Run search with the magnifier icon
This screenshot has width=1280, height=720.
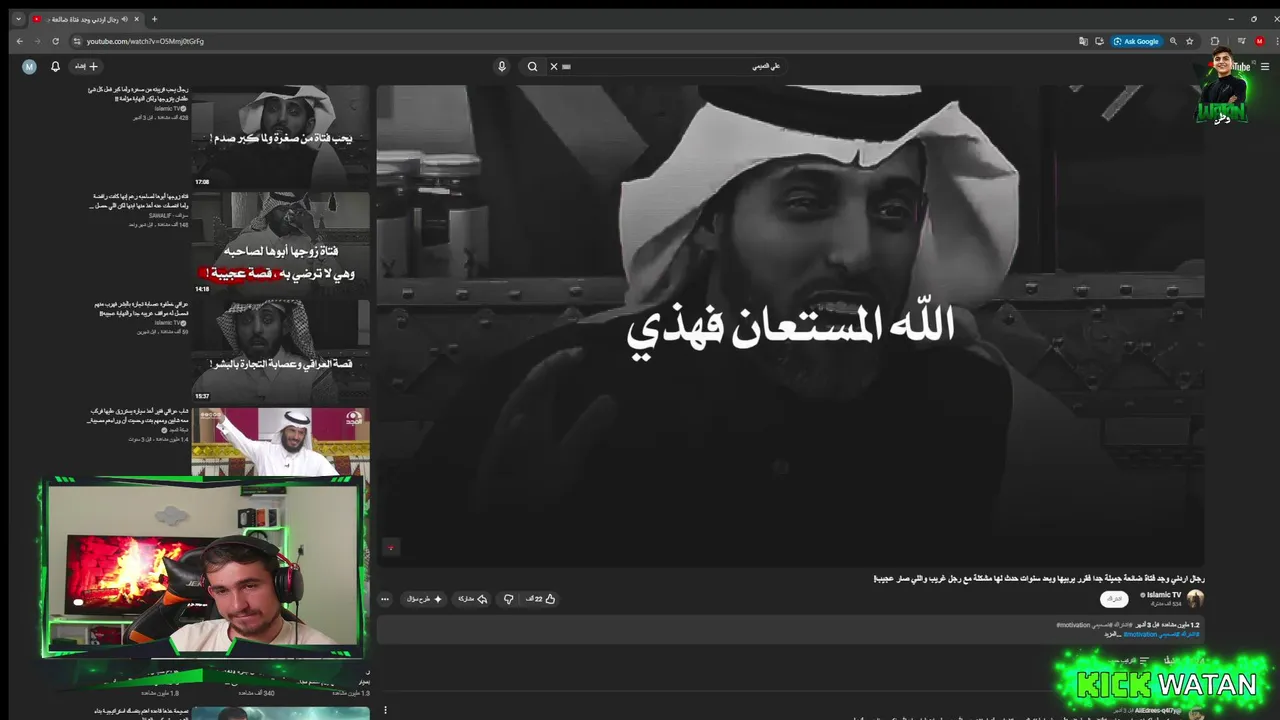[x=532, y=67]
